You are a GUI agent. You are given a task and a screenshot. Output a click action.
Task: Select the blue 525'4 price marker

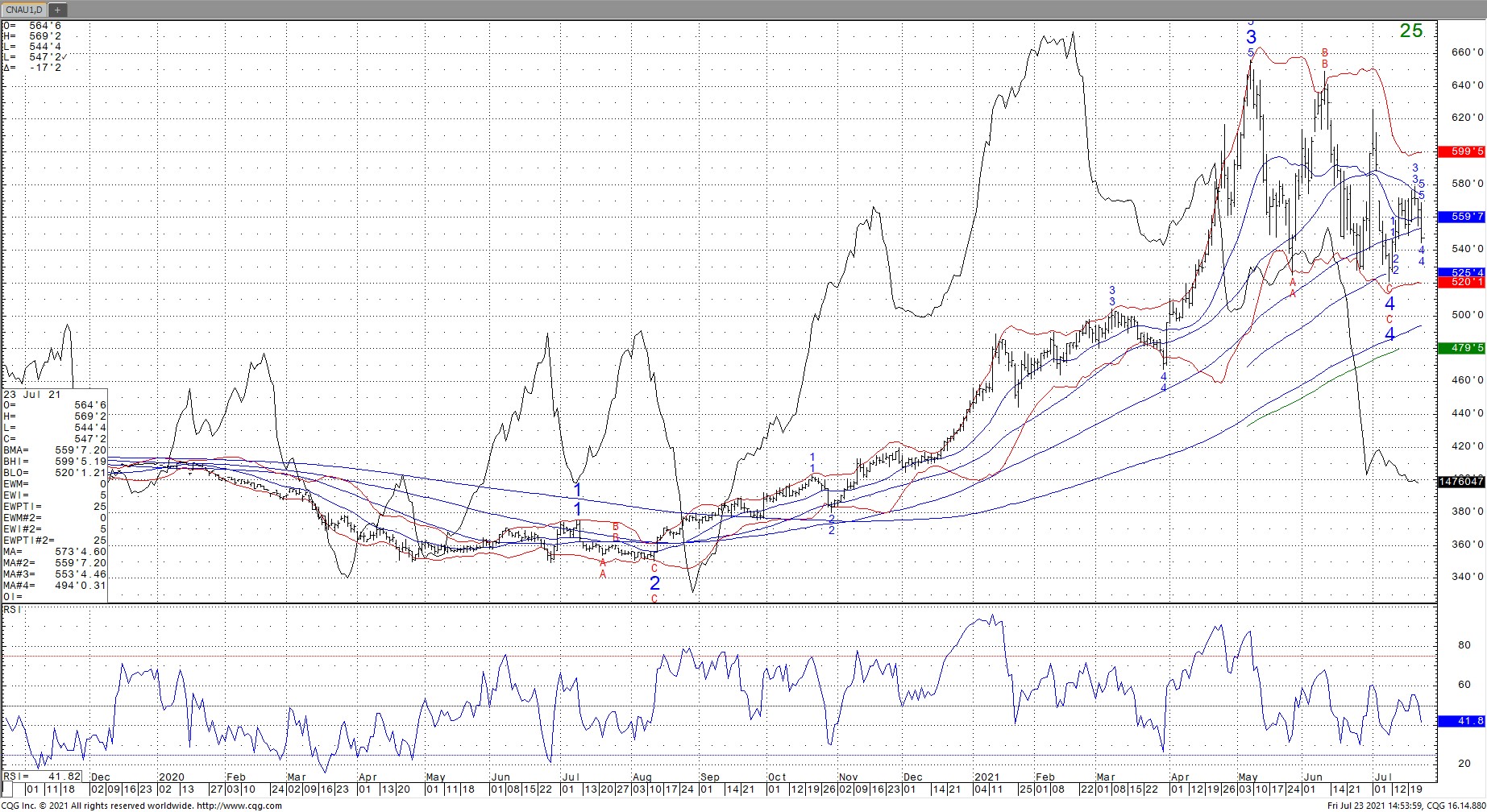point(1461,272)
